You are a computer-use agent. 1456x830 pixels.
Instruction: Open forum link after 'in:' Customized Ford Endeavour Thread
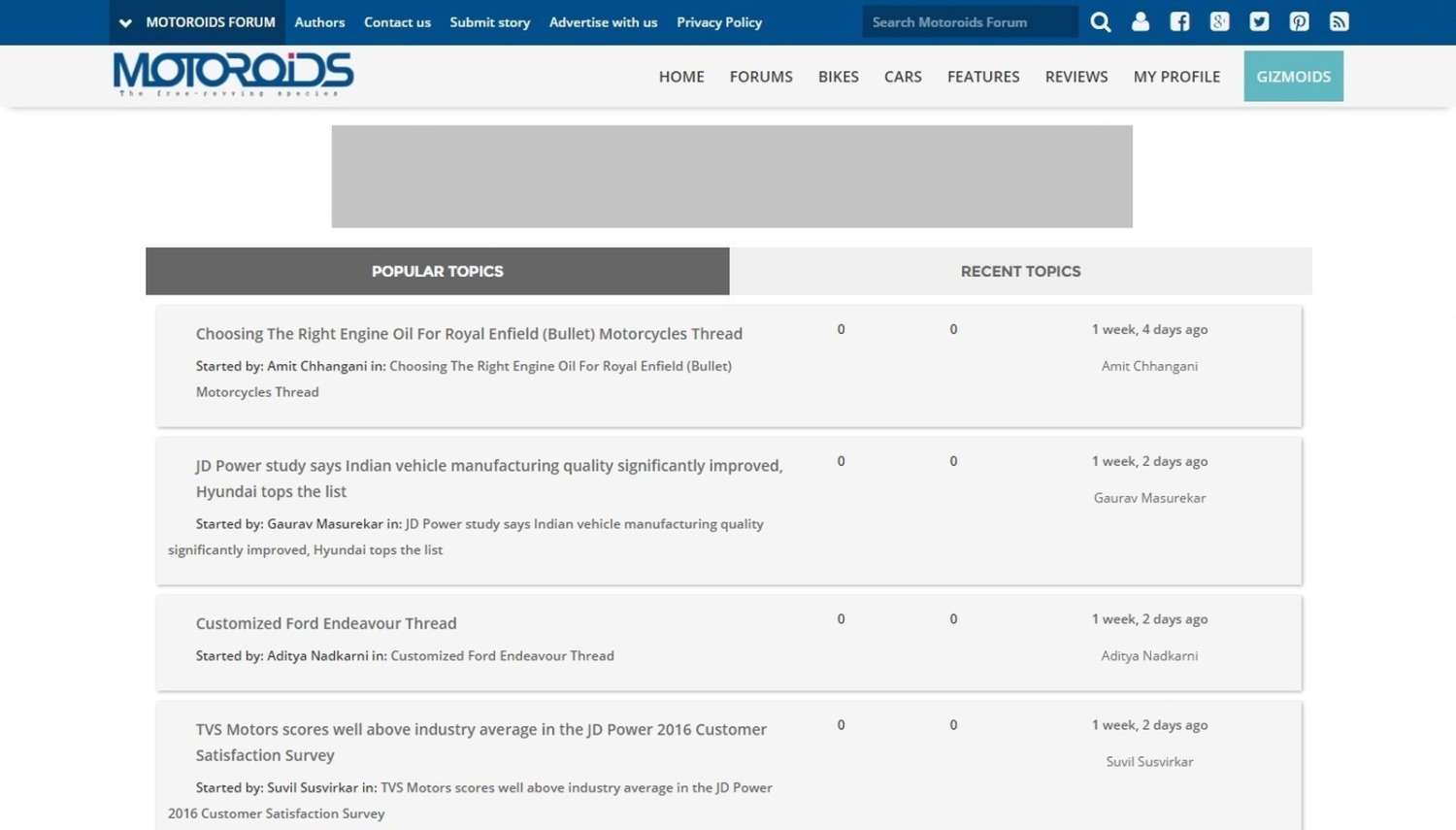click(x=502, y=655)
